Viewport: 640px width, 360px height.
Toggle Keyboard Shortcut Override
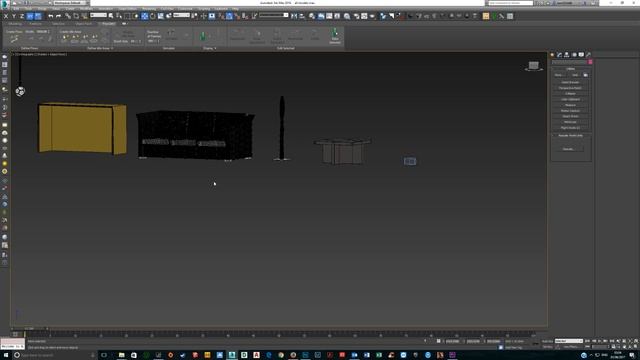[212, 16]
